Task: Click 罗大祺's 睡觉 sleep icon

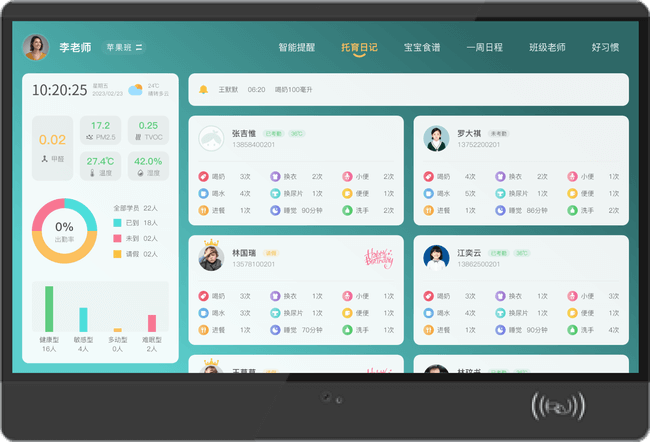Action: click(500, 211)
